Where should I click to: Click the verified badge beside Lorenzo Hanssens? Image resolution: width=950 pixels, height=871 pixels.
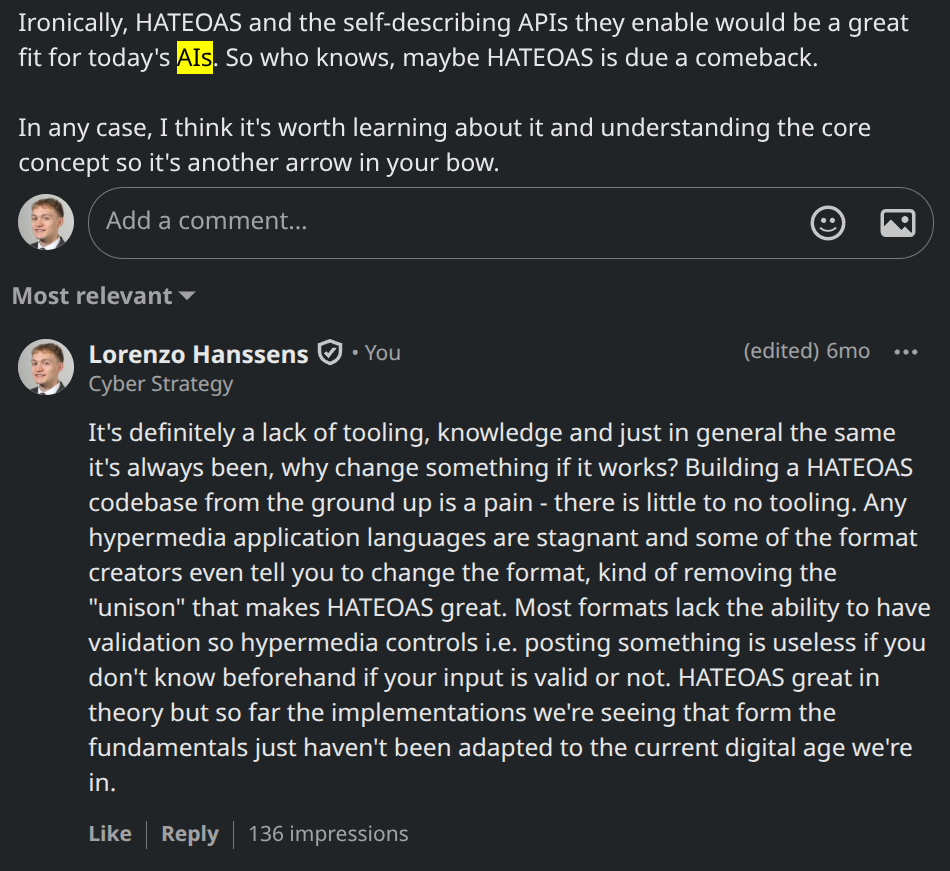pyautogui.click(x=330, y=353)
